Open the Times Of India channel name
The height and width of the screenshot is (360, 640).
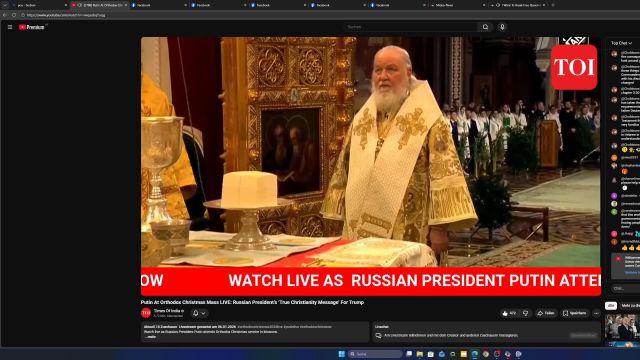point(168,311)
